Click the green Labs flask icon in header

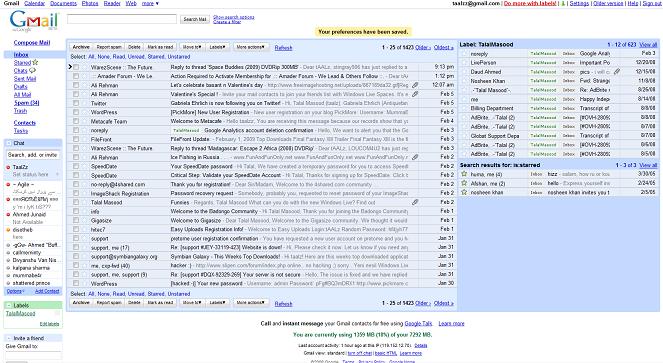click(x=563, y=3)
